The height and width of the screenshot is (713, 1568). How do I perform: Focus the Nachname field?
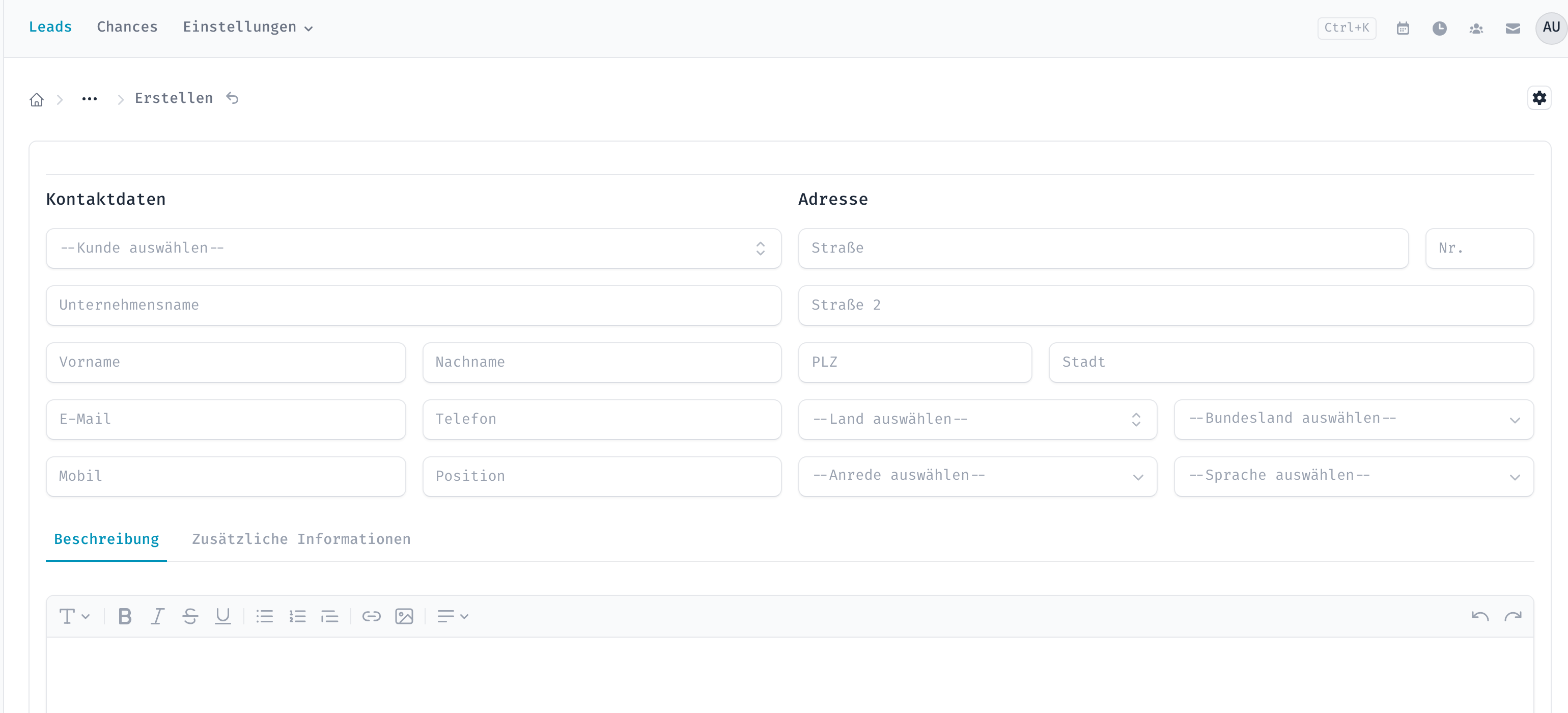coord(601,363)
